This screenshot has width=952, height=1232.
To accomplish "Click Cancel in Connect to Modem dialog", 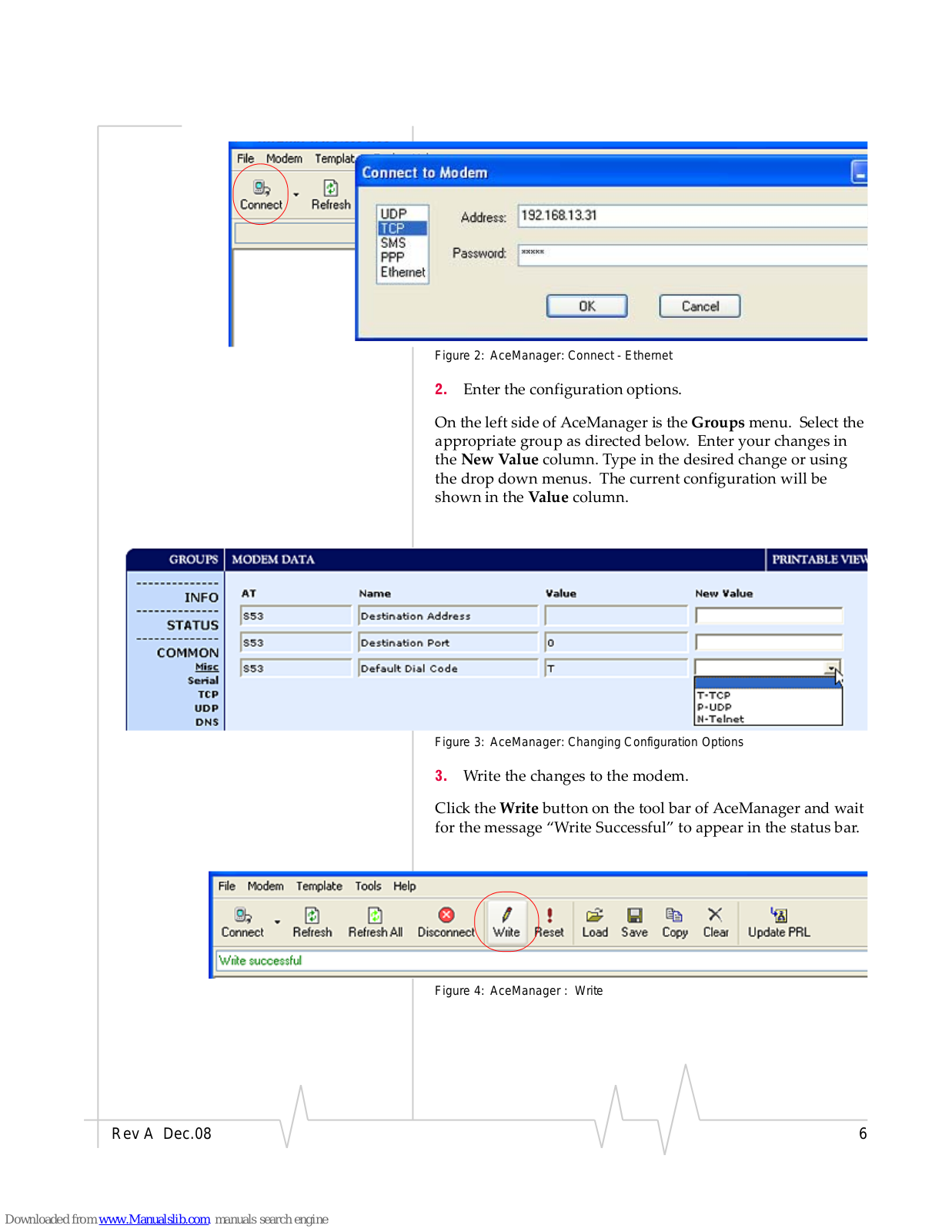I will tap(700, 306).
